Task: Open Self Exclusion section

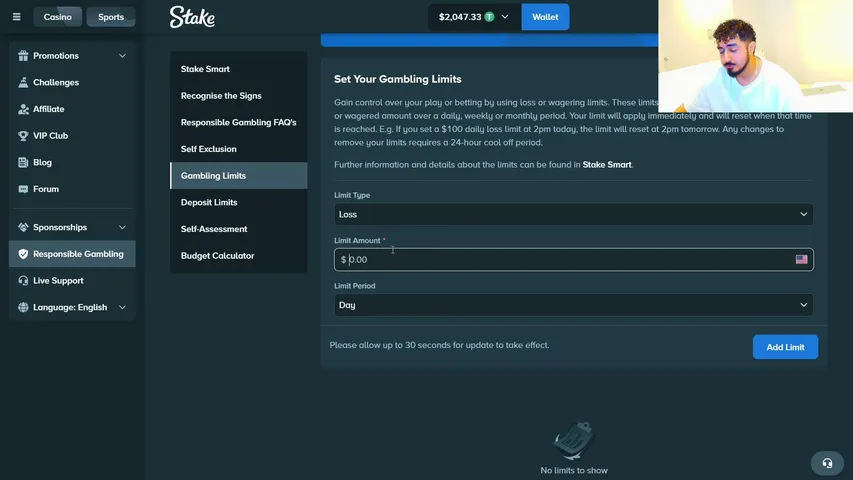Action: click(239, 149)
